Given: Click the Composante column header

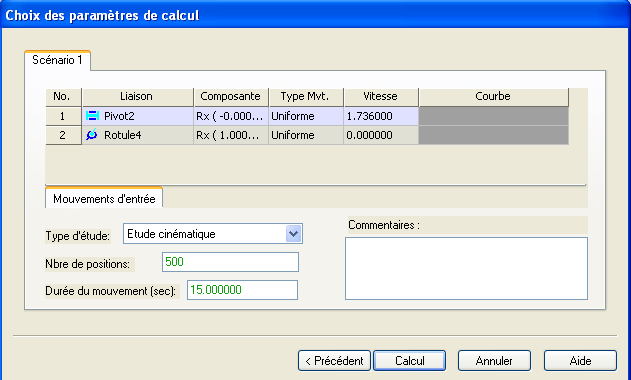Looking at the screenshot, I should pos(231,97).
